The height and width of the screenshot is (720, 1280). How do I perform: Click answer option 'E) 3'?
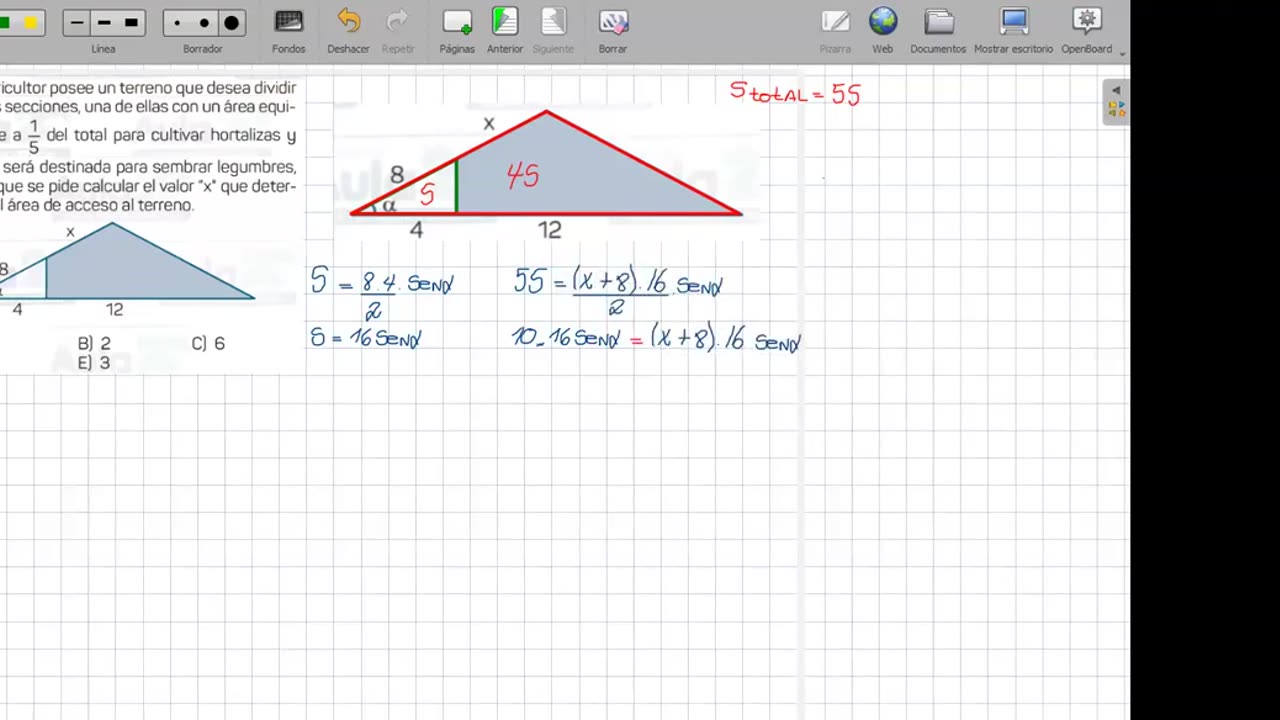coord(94,363)
